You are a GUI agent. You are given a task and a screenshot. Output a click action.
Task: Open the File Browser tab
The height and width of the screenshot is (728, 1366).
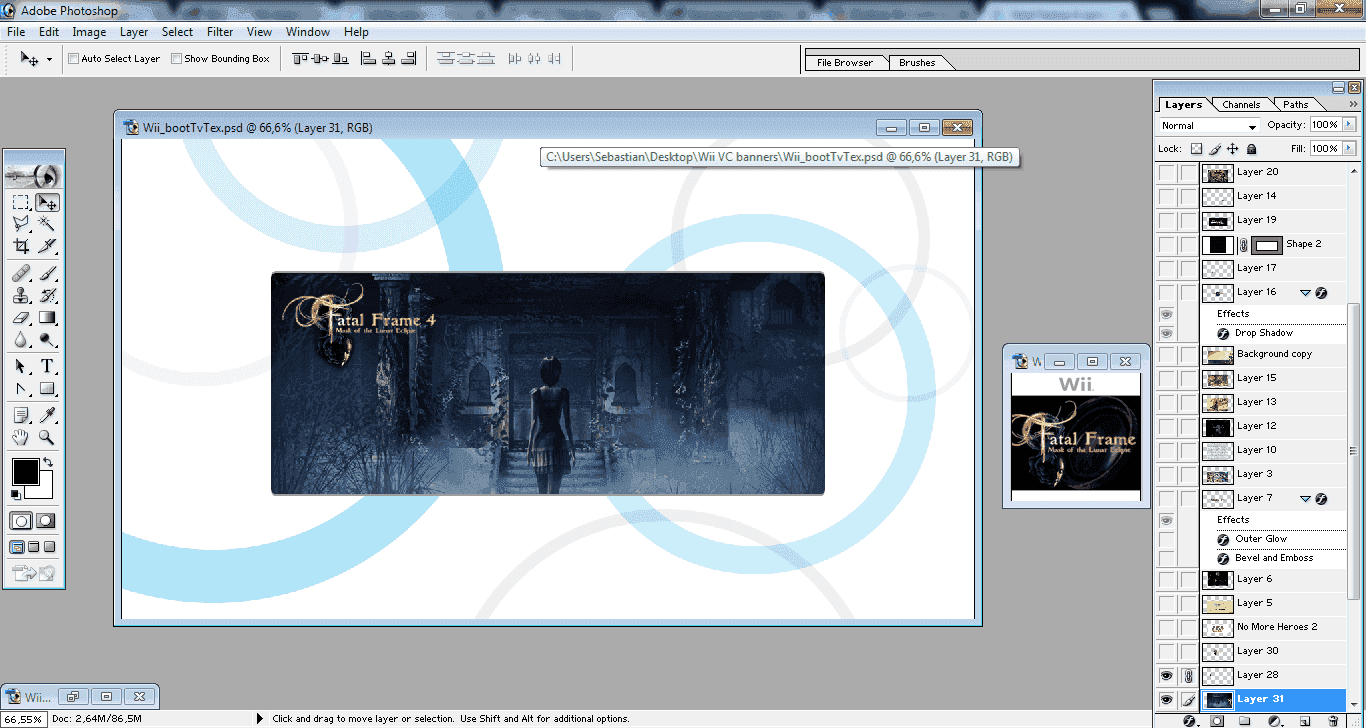click(x=845, y=62)
